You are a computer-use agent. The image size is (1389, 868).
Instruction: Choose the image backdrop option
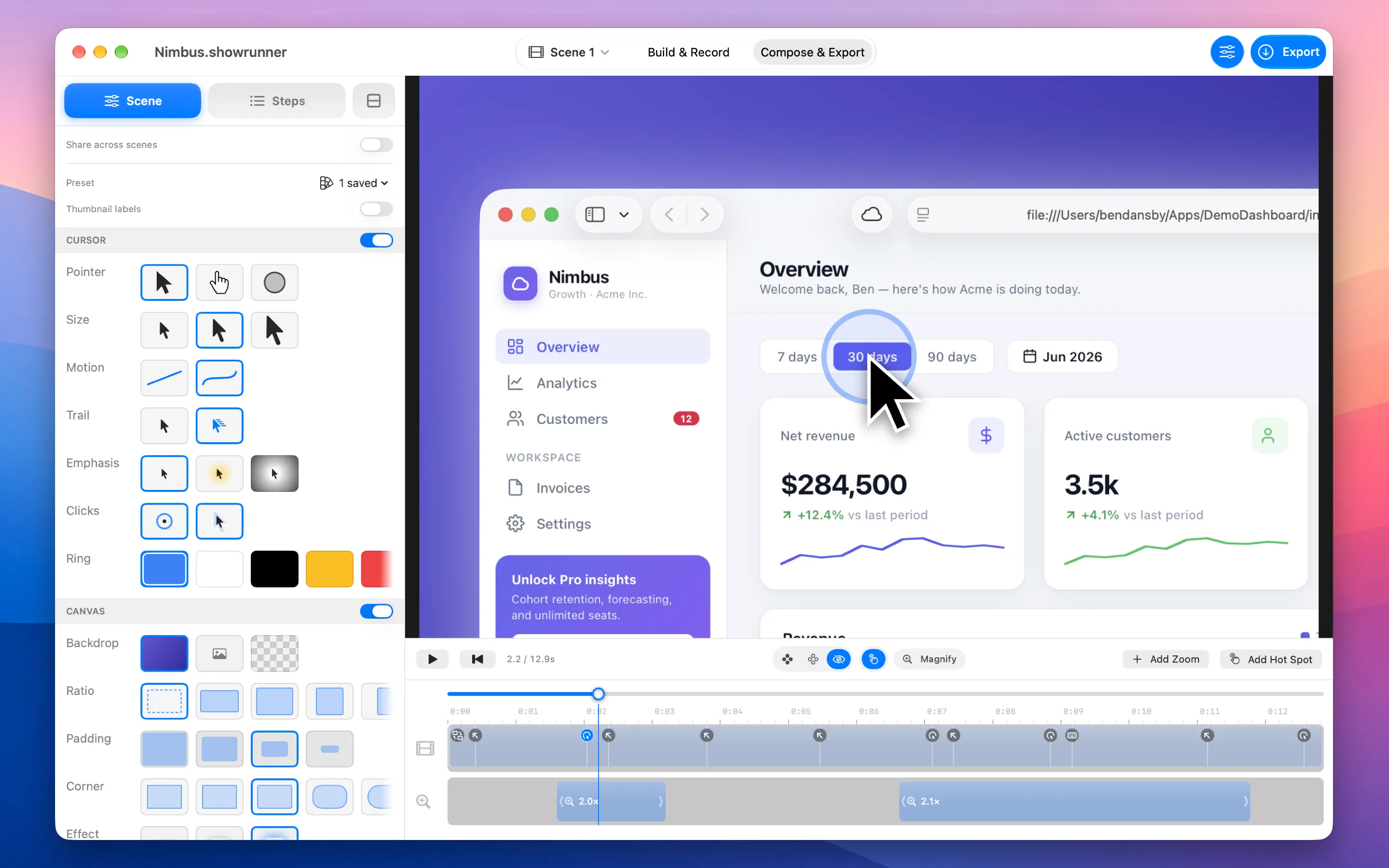tap(219, 653)
